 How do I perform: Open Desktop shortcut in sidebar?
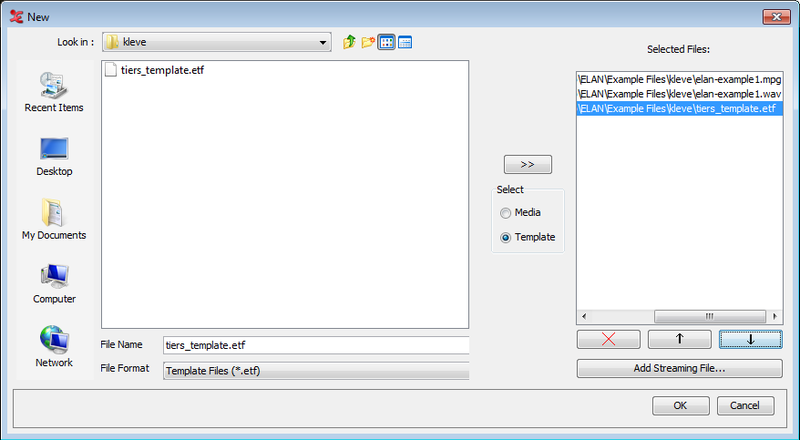[54, 157]
